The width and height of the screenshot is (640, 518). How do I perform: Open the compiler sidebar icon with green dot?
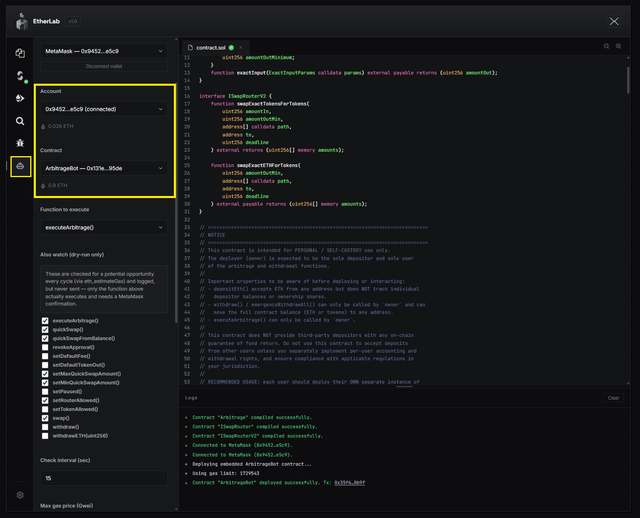pos(20,76)
